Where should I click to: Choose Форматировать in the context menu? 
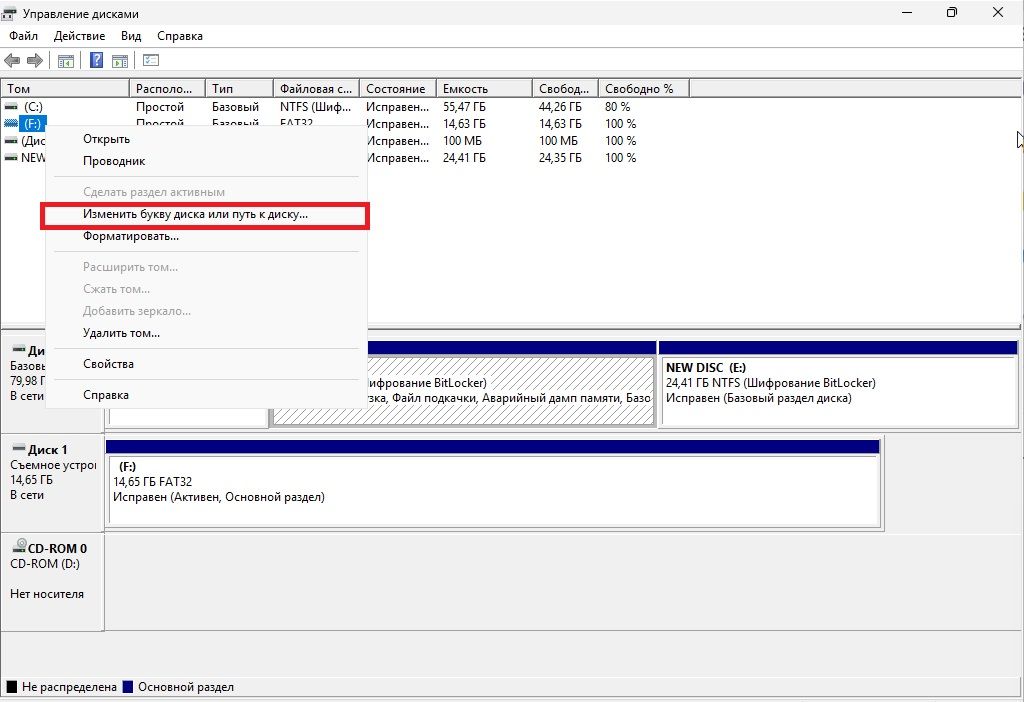tap(206, 236)
